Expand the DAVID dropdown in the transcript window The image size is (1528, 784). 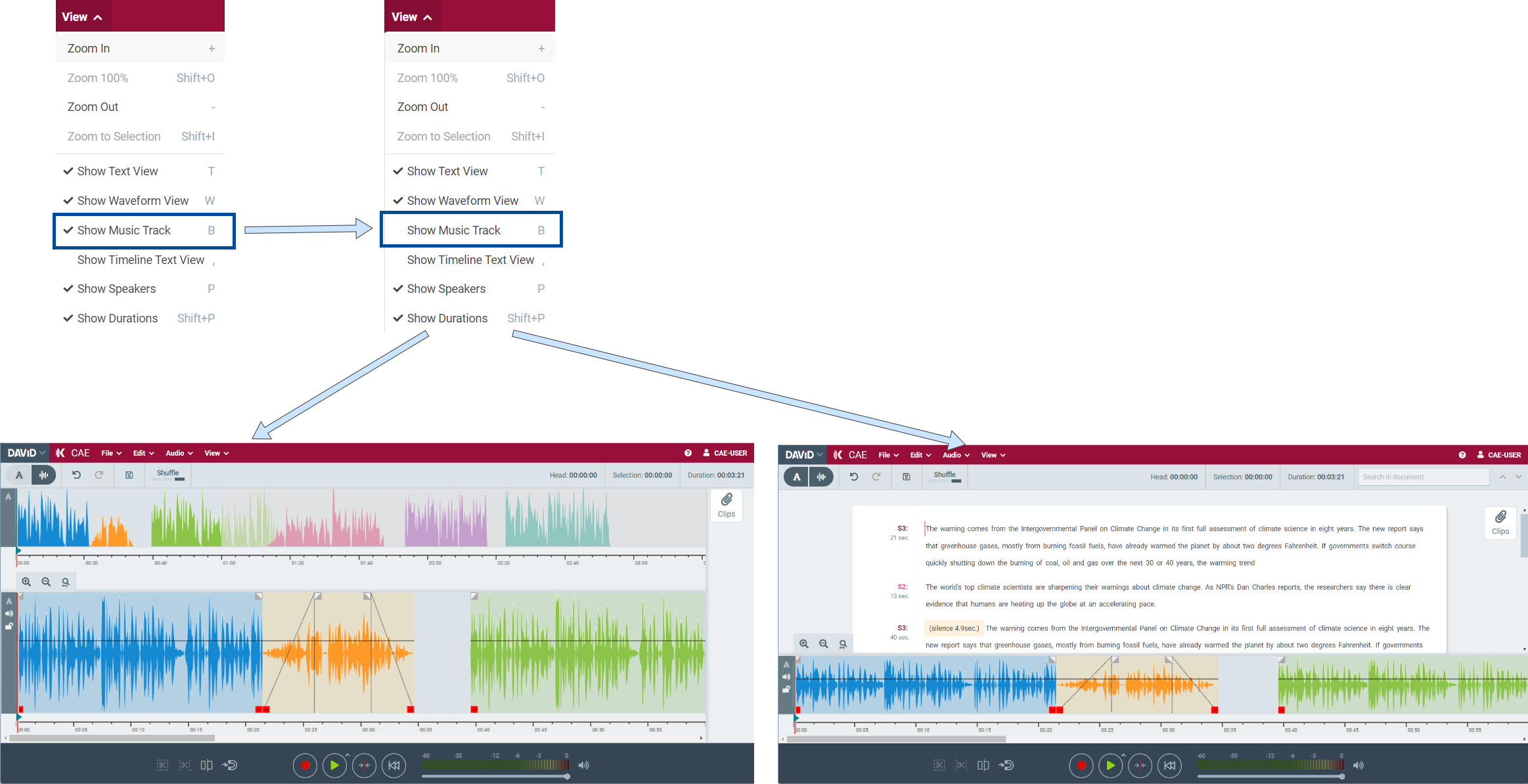click(x=803, y=454)
